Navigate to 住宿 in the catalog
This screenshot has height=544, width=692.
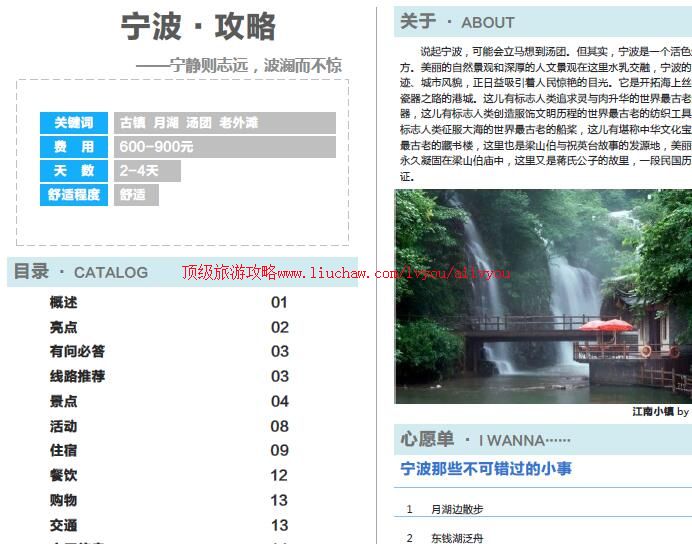point(64,450)
